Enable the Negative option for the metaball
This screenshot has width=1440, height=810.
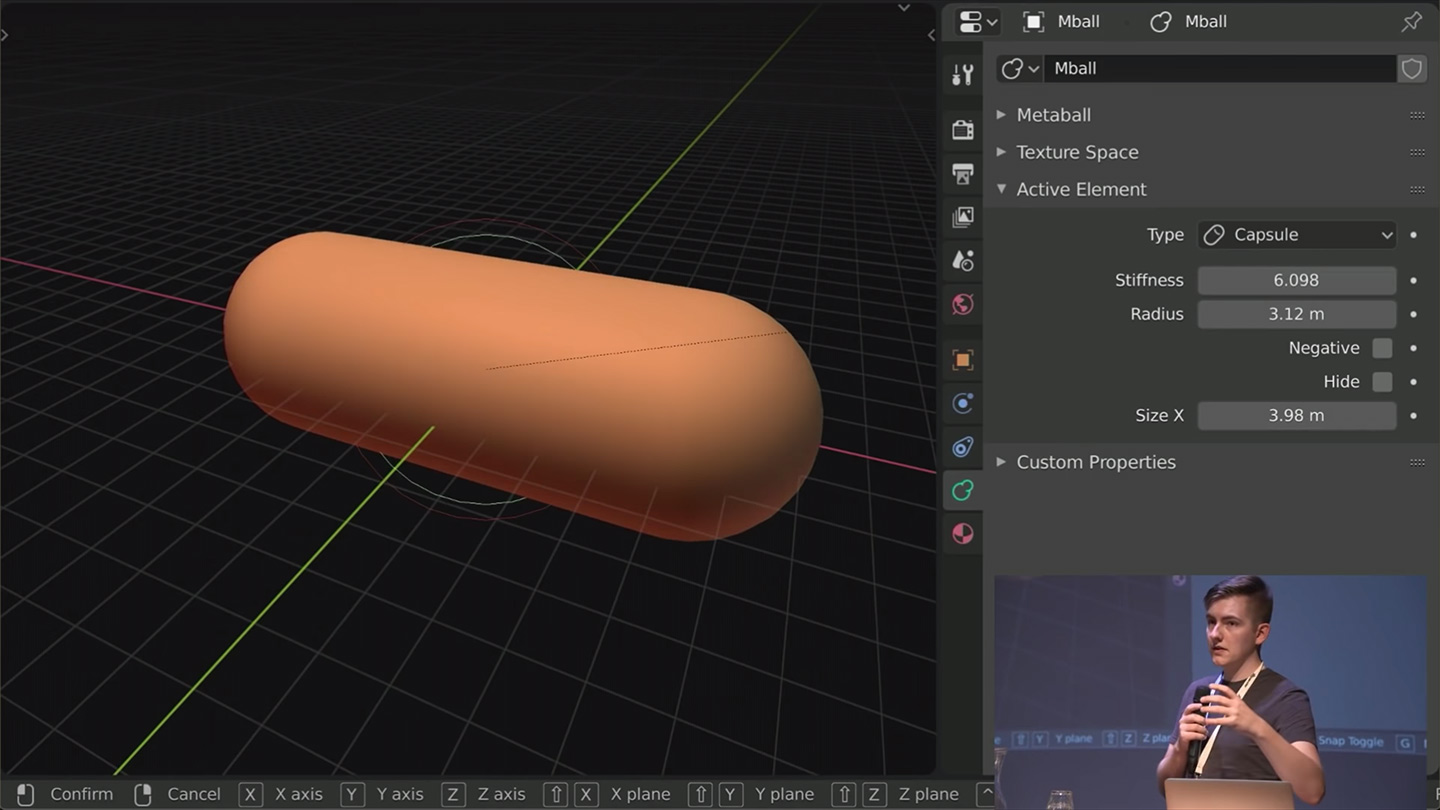tap(1382, 347)
